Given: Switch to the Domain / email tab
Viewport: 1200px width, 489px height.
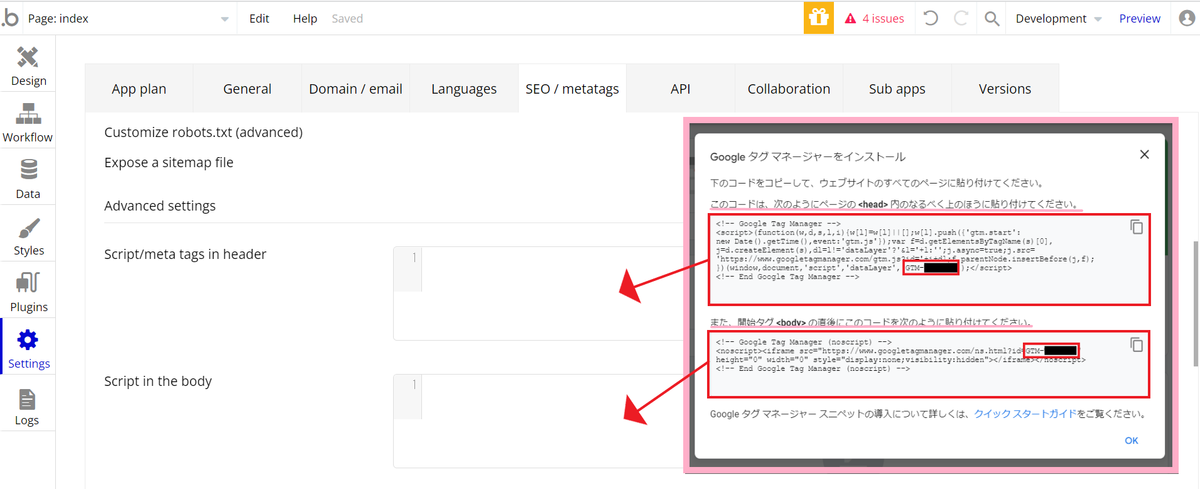Looking at the screenshot, I should (355, 88).
